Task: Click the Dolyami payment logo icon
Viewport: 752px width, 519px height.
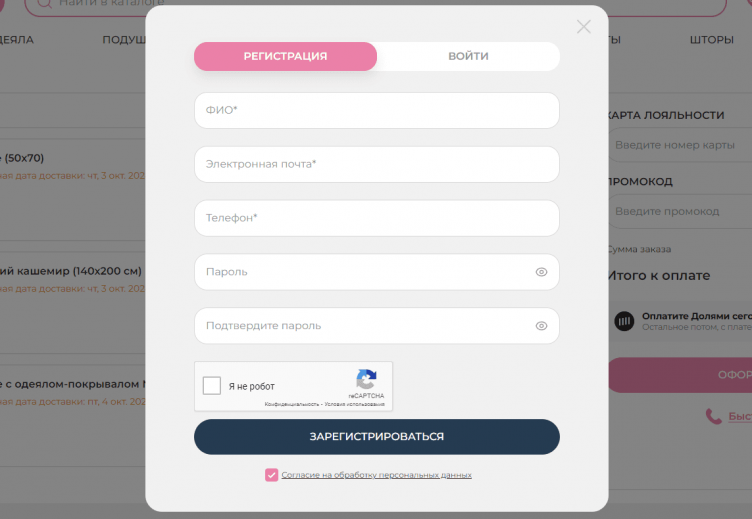Action: 624,321
